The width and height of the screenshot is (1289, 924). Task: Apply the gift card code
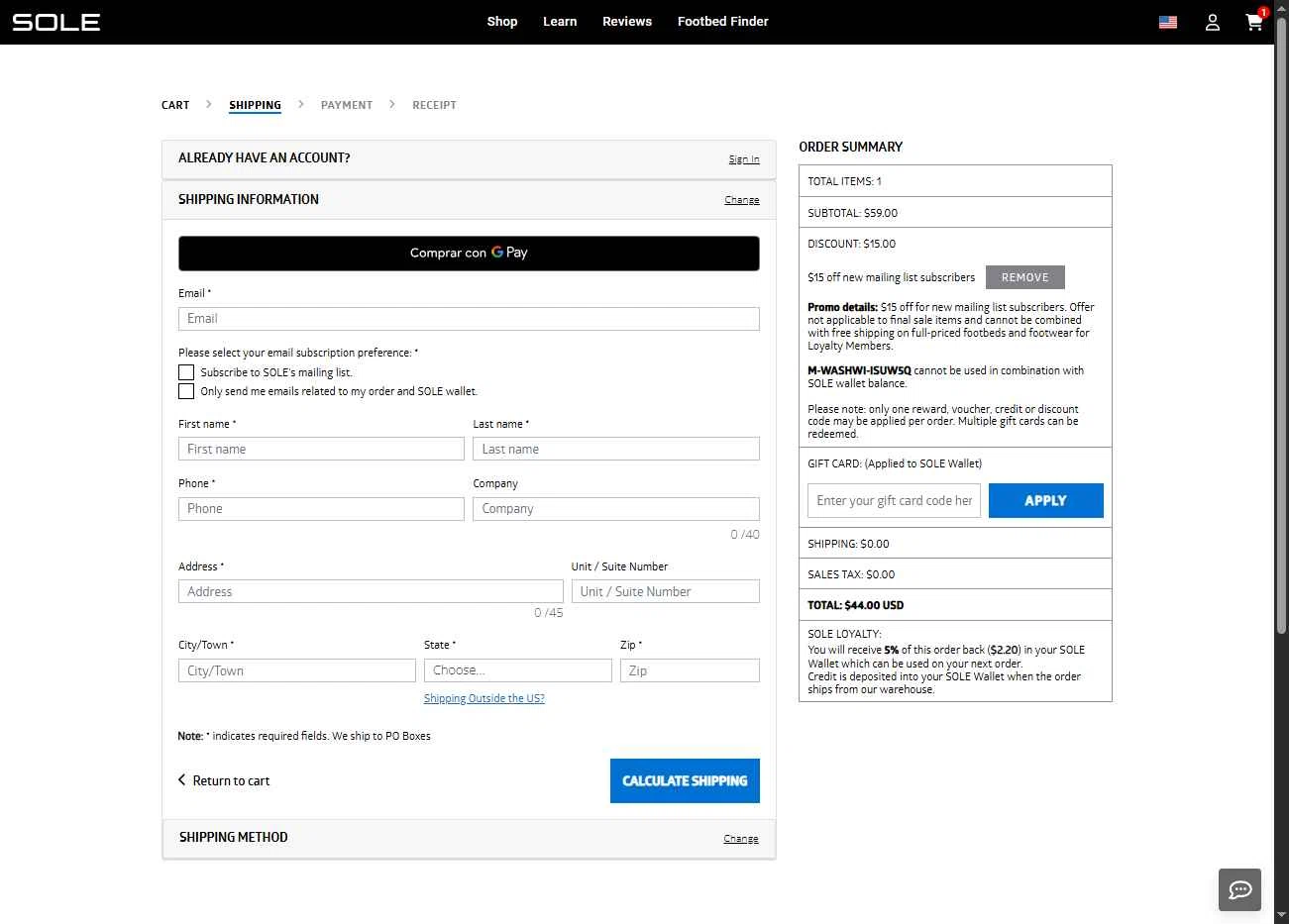tap(1046, 500)
